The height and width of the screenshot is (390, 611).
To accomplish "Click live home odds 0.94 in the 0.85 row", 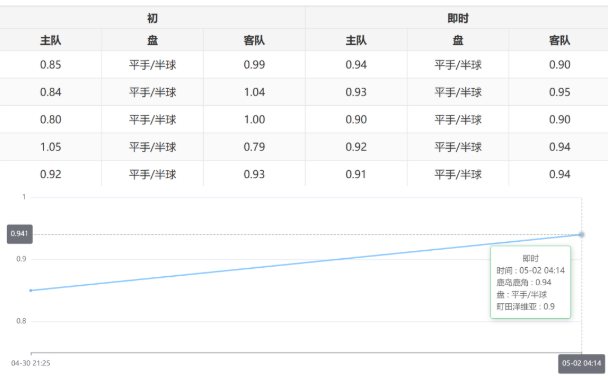I will tap(356, 65).
